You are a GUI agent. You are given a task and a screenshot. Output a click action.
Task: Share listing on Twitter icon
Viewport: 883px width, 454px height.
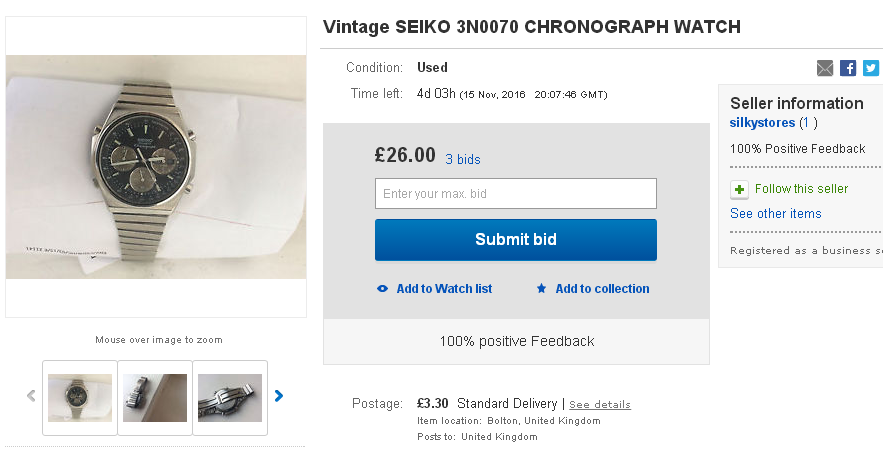coord(871,68)
